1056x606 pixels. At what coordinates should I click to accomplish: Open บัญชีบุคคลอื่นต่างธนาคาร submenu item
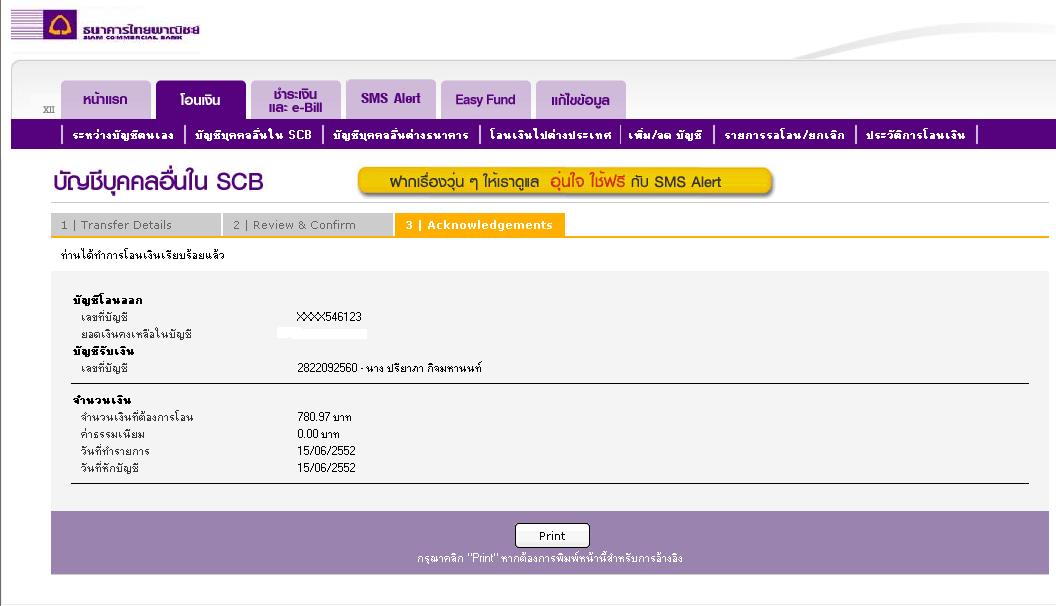[x=401, y=135]
